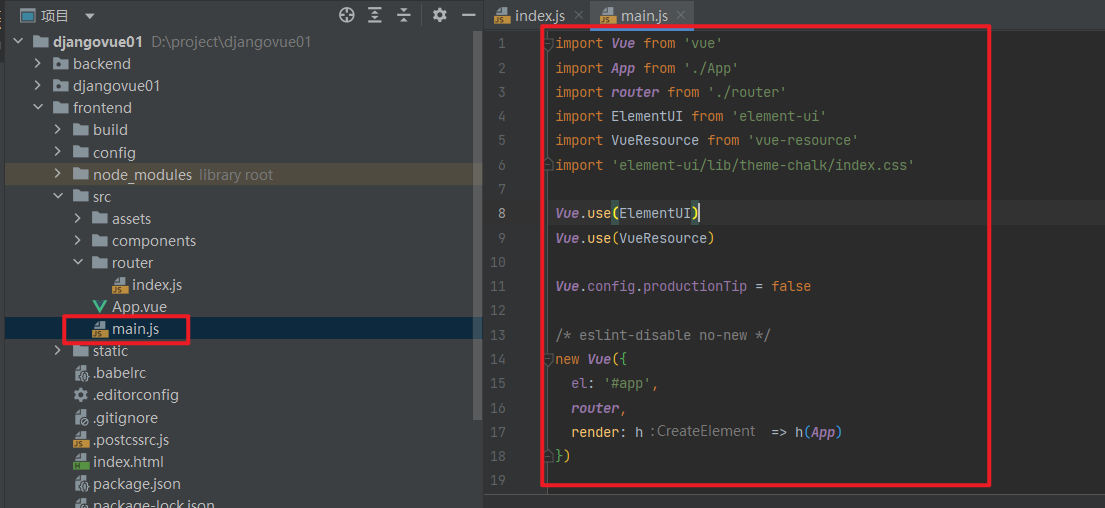Select the .postcssrc.js file
1105x508 pixels.
pyautogui.click(x=130, y=440)
